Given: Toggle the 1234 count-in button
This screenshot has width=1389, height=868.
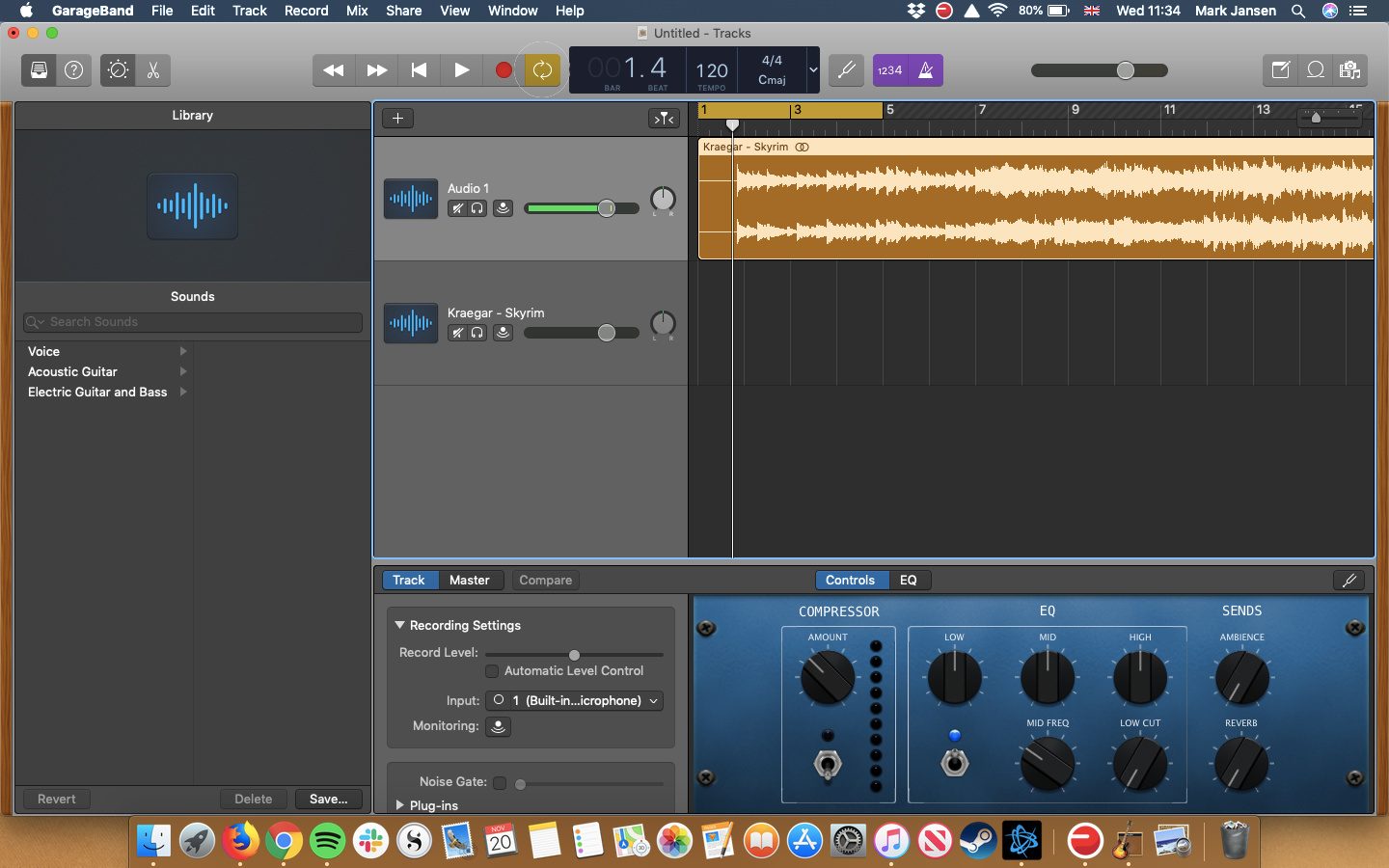Looking at the screenshot, I should 890,70.
